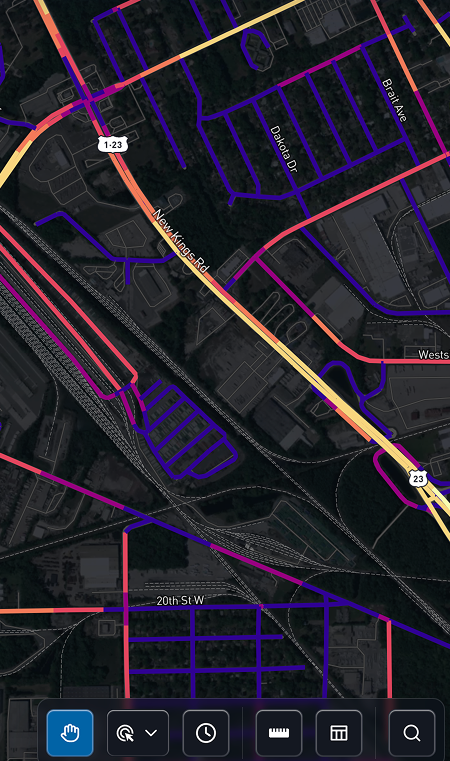Open the attribute table tool
This screenshot has height=761, width=450.
click(339, 733)
